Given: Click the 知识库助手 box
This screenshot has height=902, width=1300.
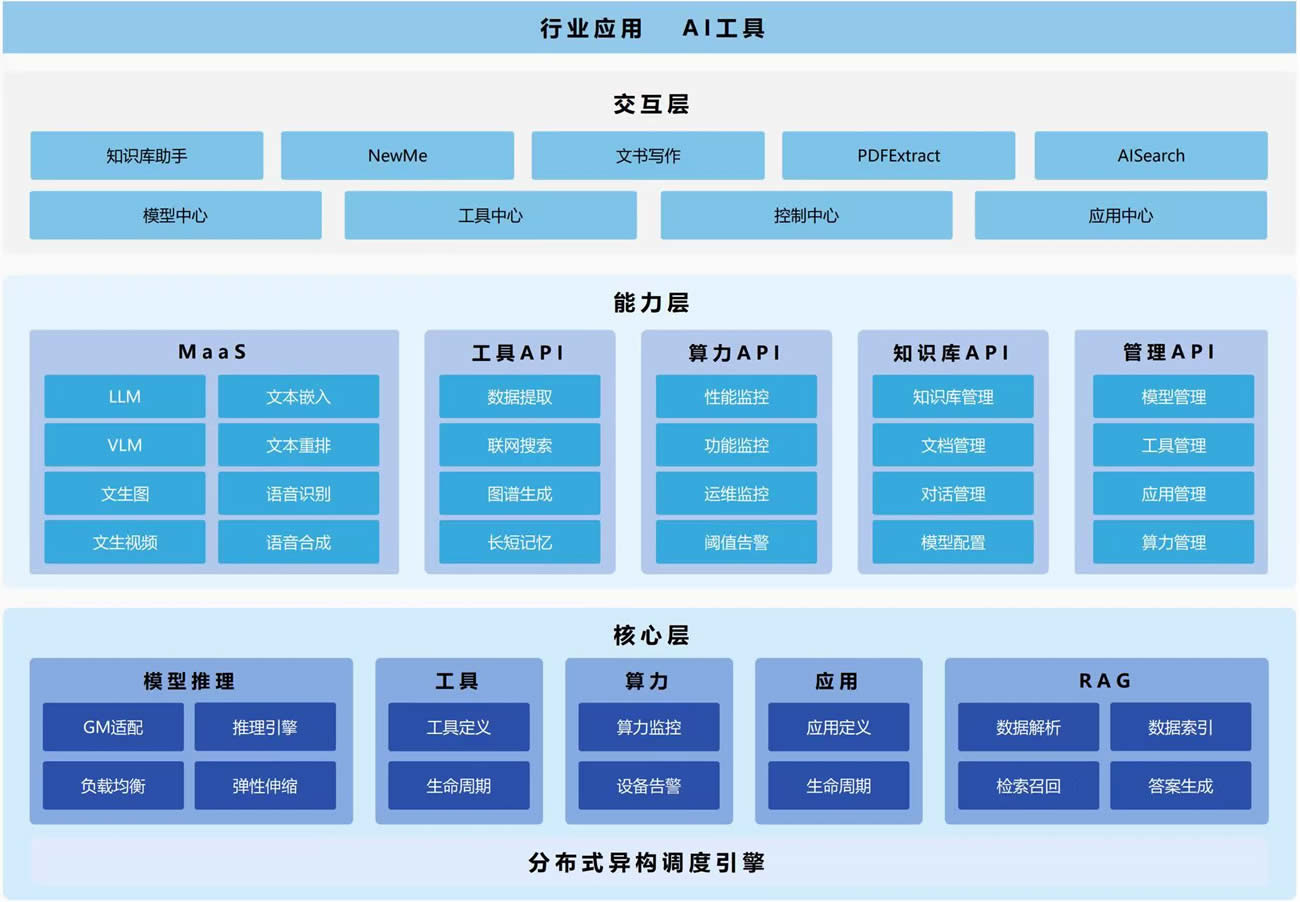Looking at the screenshot, I should [146, 156].
